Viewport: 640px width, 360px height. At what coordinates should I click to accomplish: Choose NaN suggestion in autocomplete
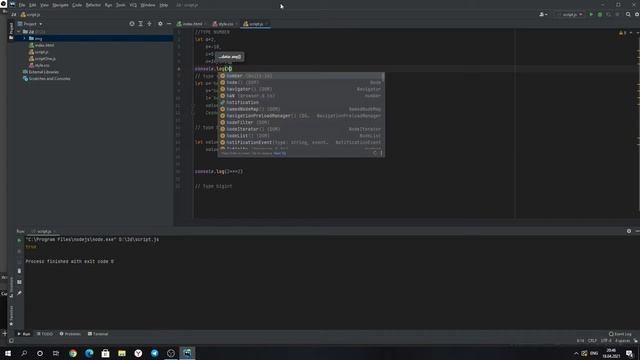301,96
